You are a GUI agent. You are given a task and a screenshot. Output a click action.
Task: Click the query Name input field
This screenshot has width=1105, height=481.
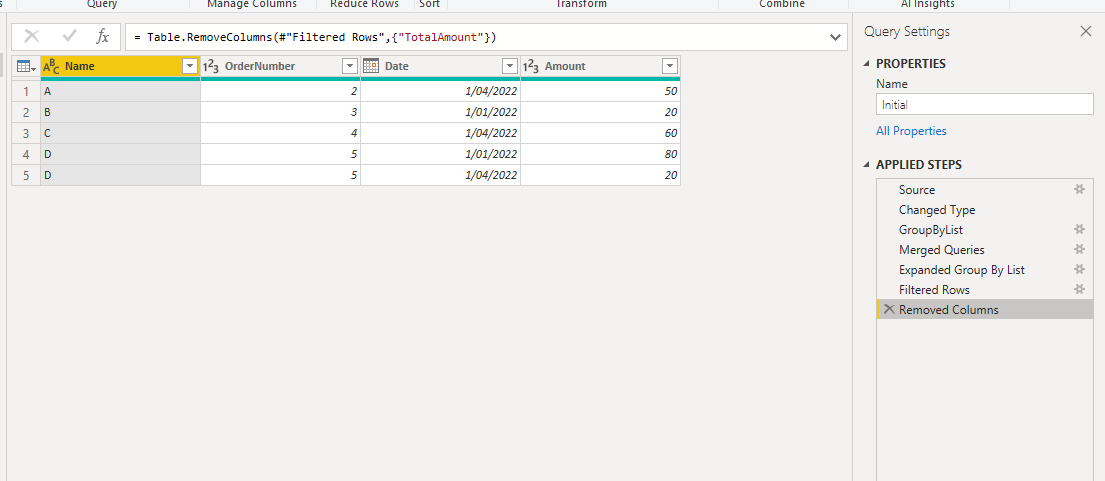(x=984, y=104)
